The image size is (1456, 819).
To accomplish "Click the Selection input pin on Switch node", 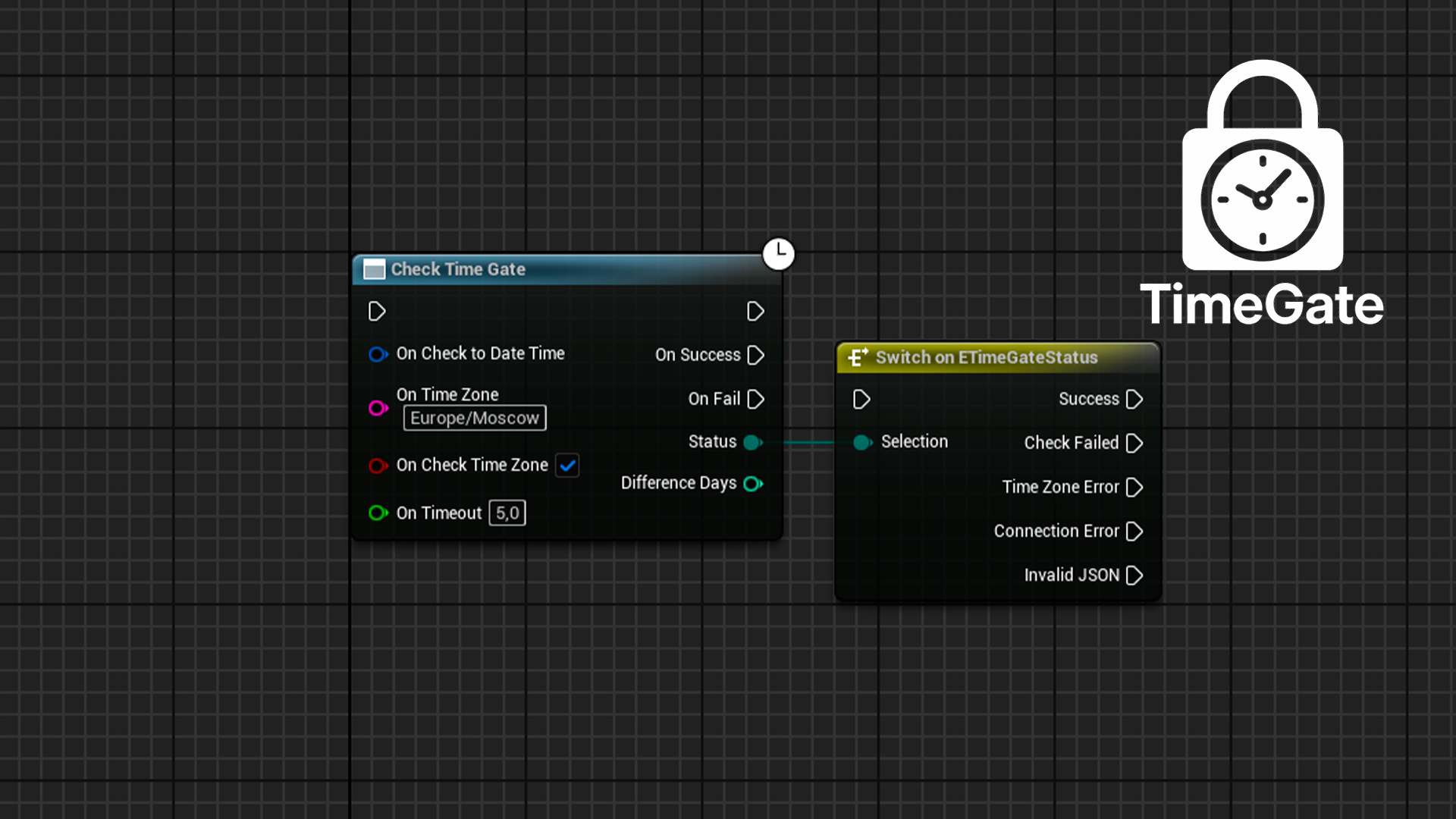I will click(x=862, y=442).
